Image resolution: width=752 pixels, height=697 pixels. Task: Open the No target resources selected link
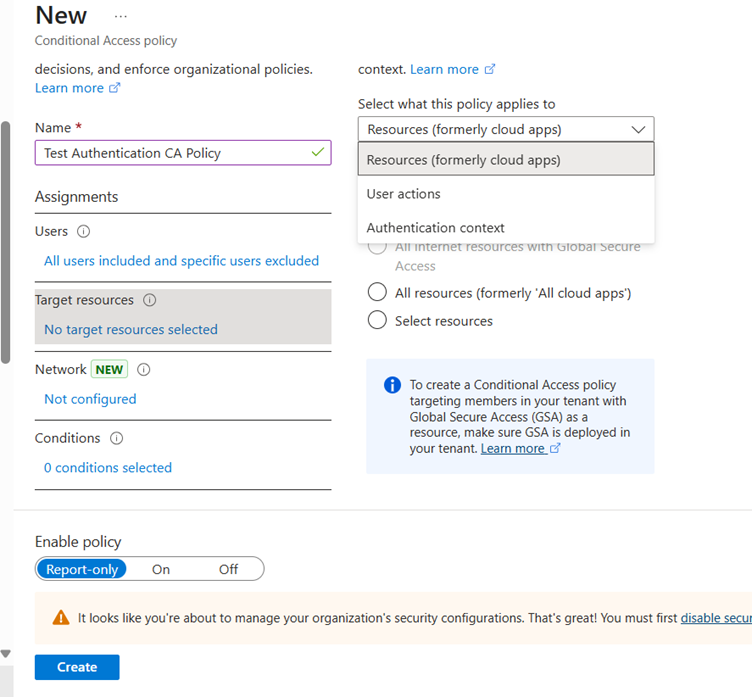131,330
